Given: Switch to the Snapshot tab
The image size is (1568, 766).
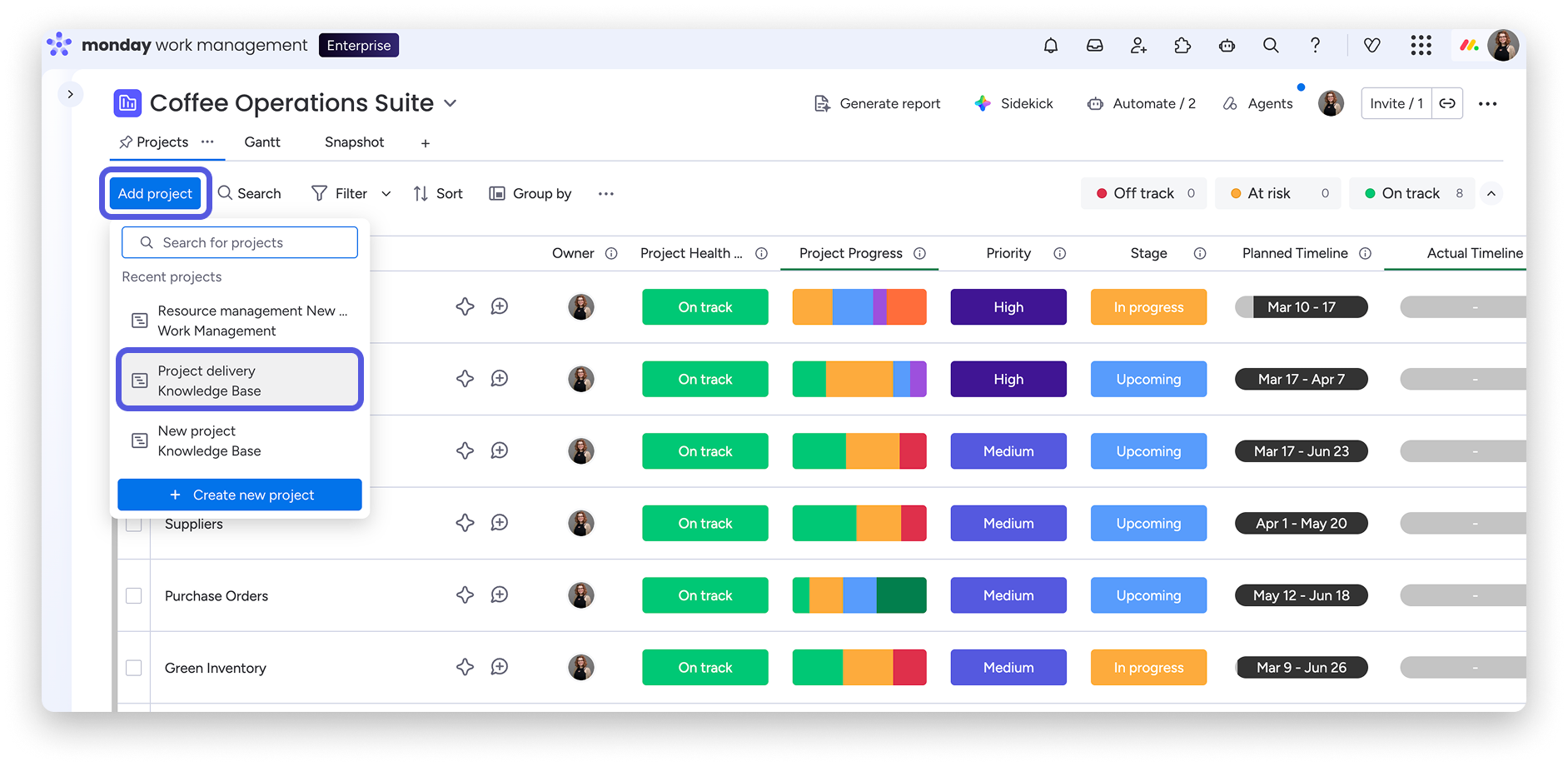Looking at the screenshot, I should tap(355, 142).
